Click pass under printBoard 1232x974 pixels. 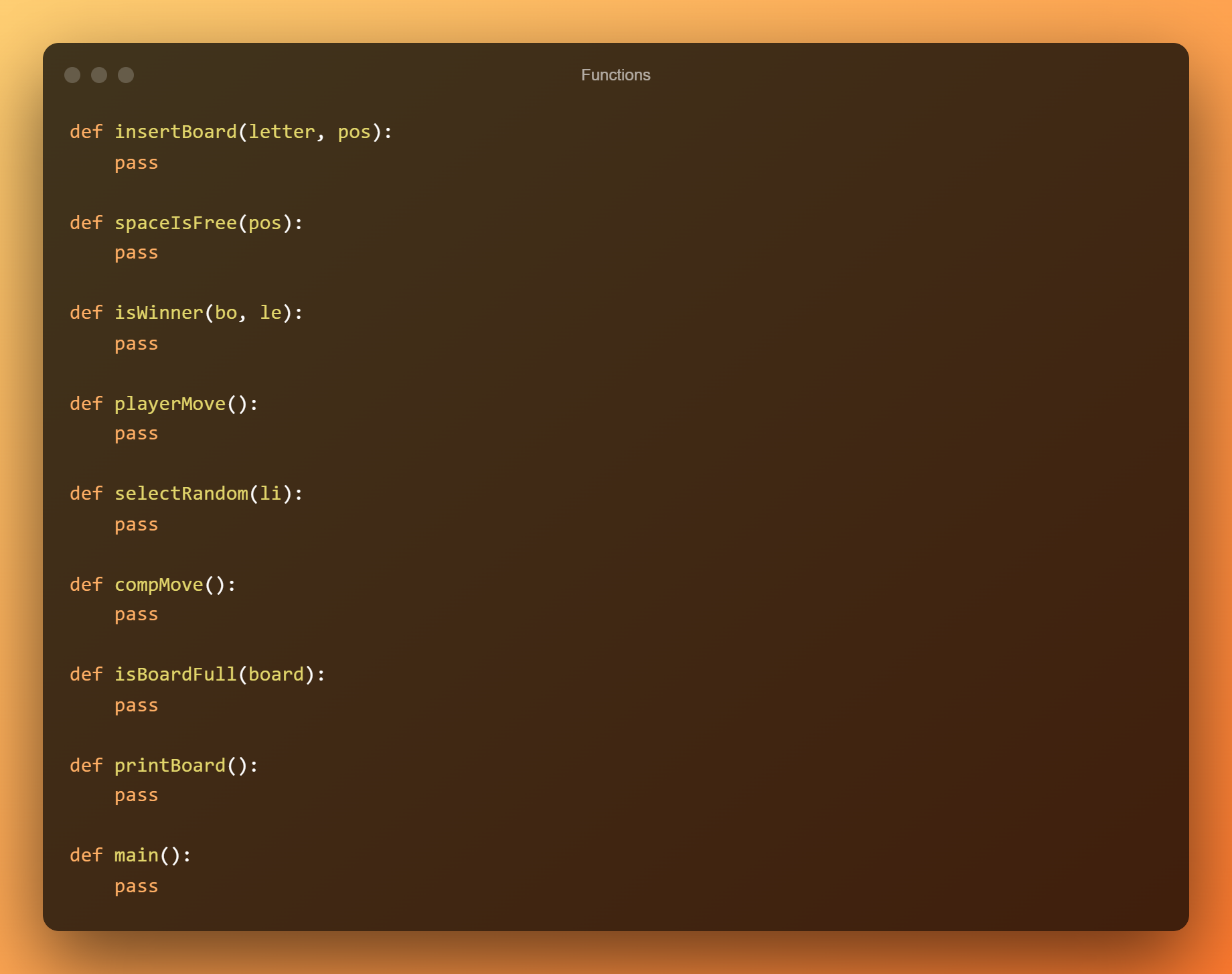tap(137, 796)
